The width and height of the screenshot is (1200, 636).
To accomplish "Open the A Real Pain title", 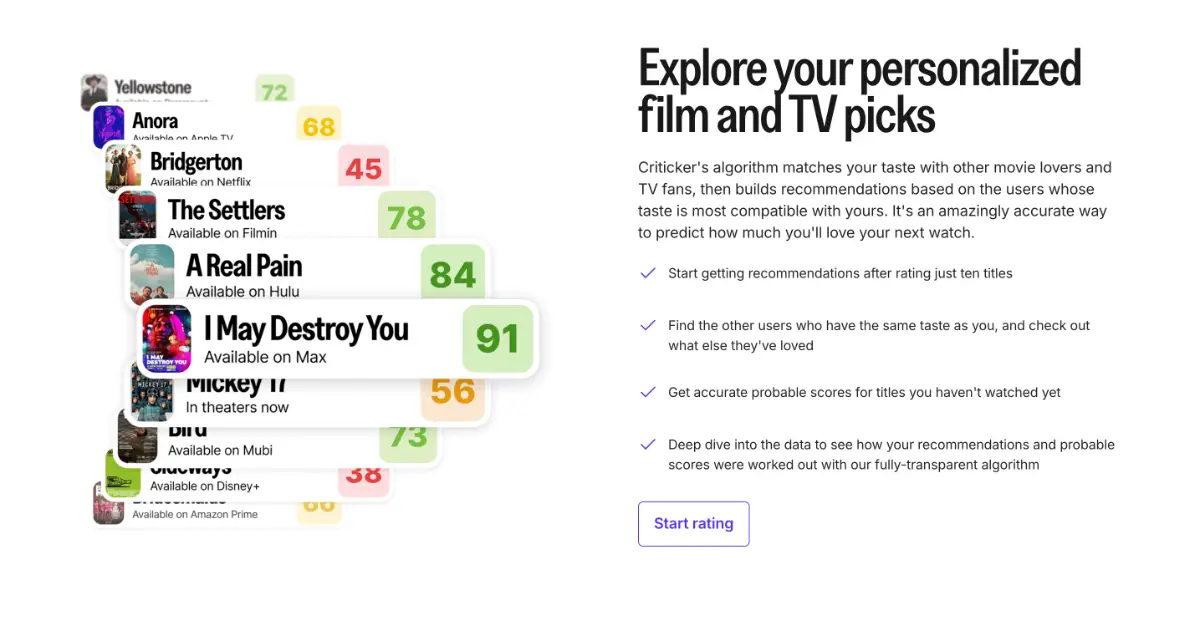I will point(244,266).
